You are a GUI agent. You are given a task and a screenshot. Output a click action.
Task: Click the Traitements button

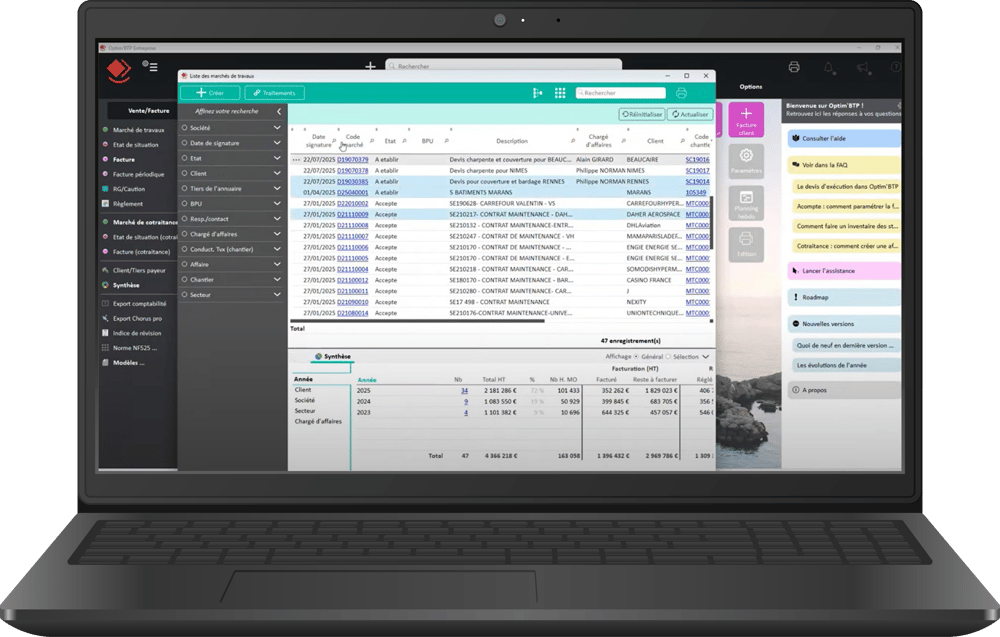pos(274,93)
